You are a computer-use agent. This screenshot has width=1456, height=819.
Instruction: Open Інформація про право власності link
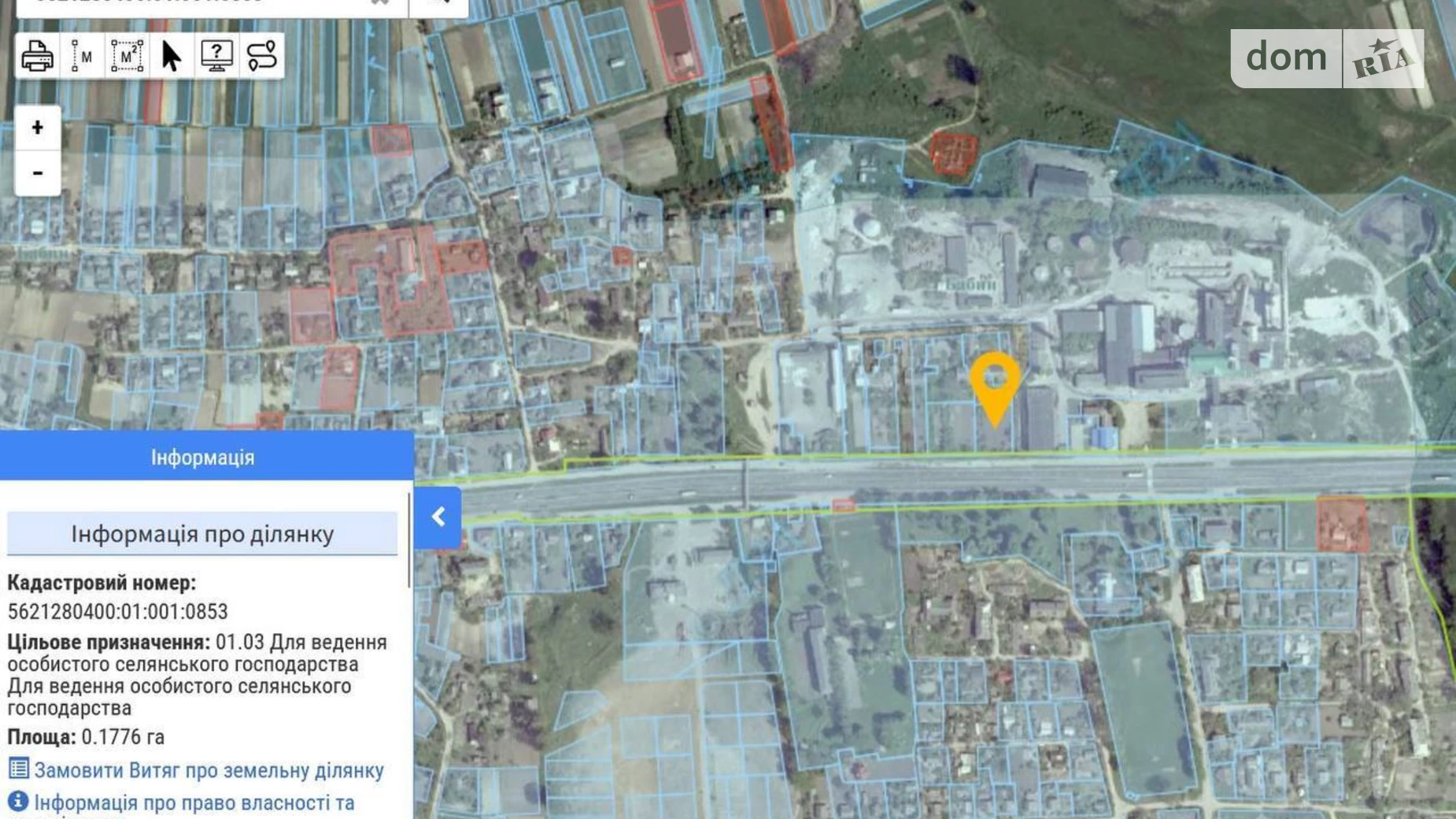[194, 802]
